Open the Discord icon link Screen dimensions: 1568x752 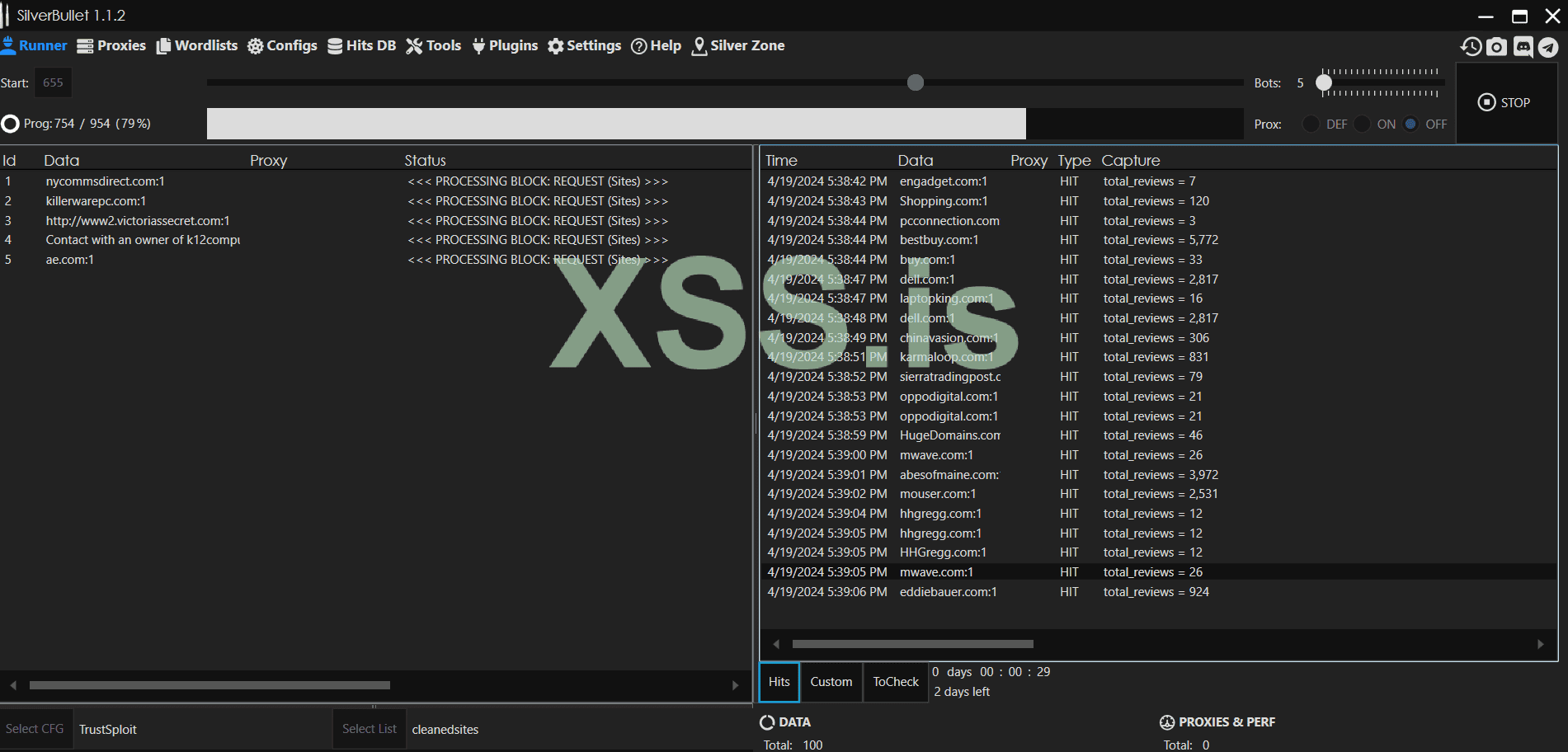1523,47
